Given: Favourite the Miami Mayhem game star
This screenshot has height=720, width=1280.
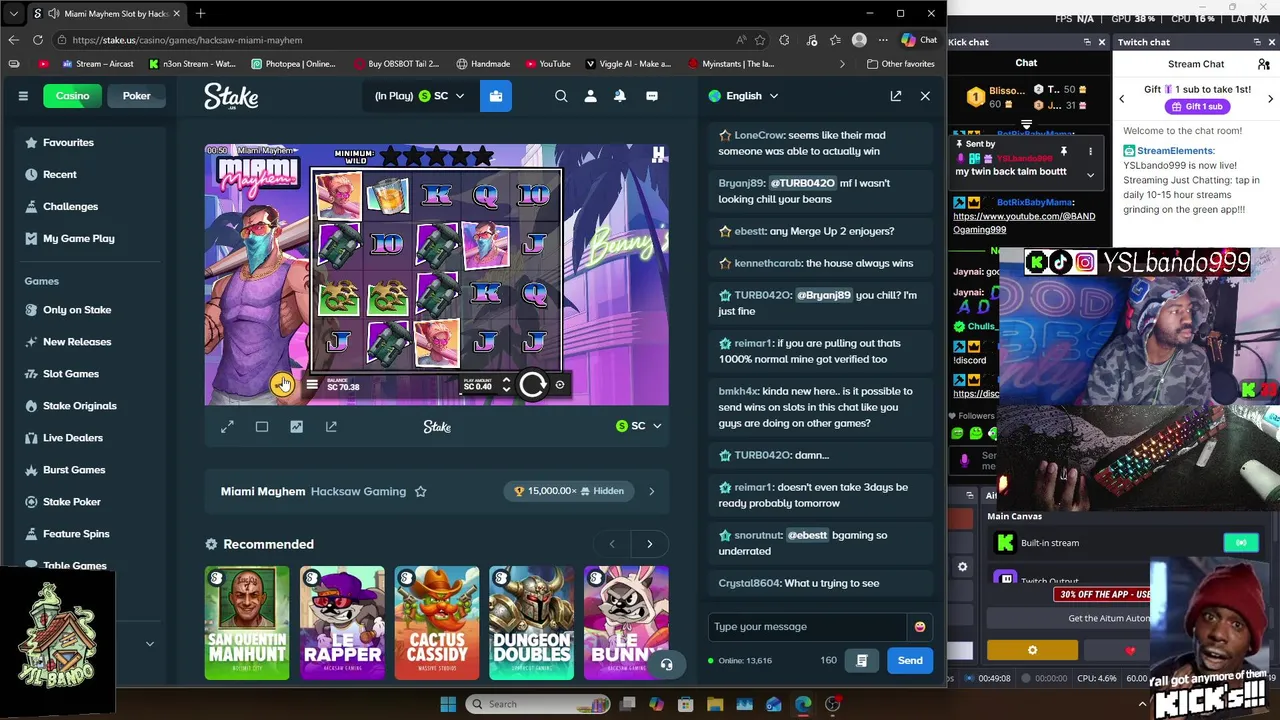Looking at the screenshot, I should 420,491.
